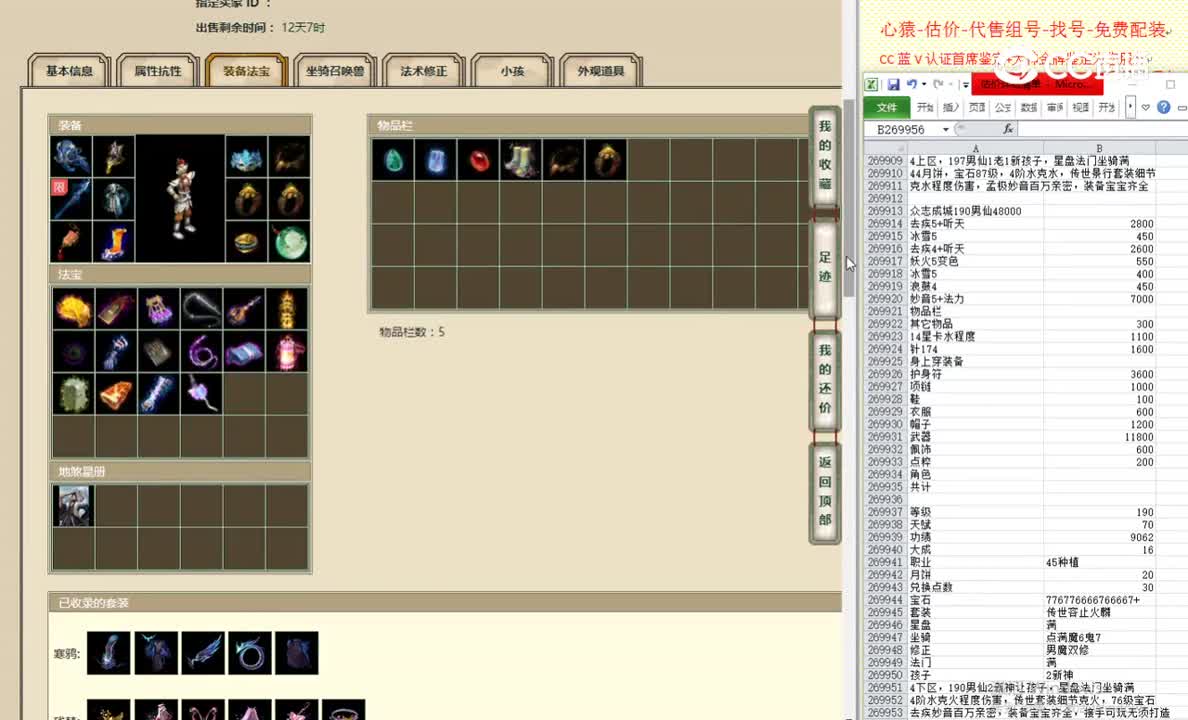Screen dimensions: 1188x720
Task: Select the blue crystal in item inventory
Action: 436,160
